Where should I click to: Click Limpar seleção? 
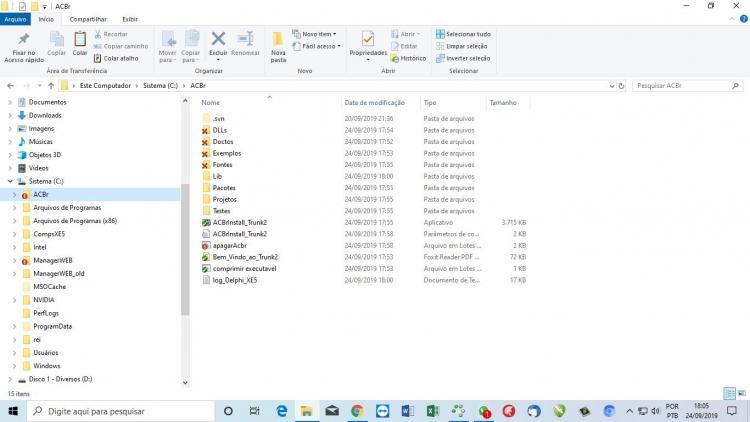click(462, 46)
